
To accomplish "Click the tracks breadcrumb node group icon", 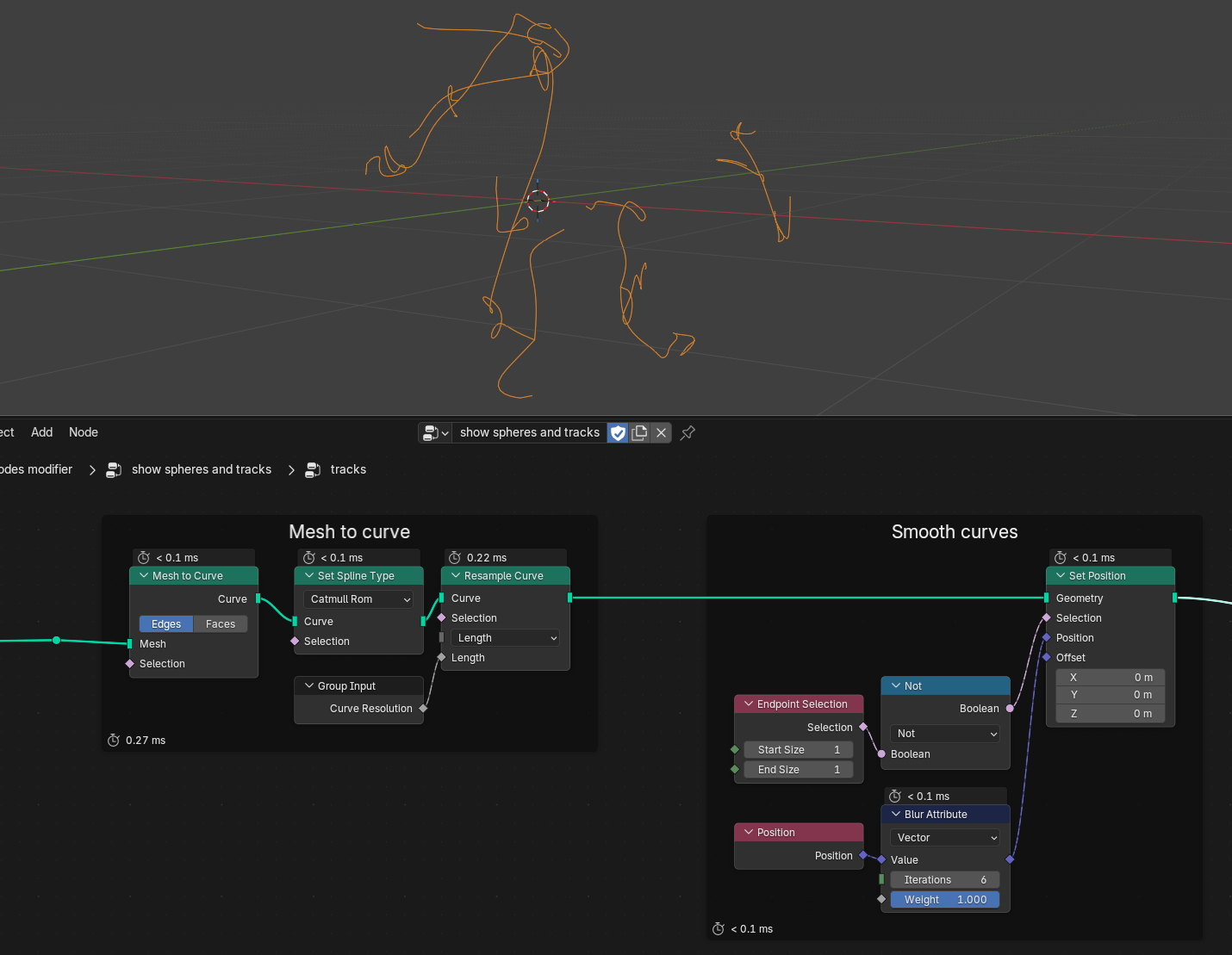I will click(313, 469).
